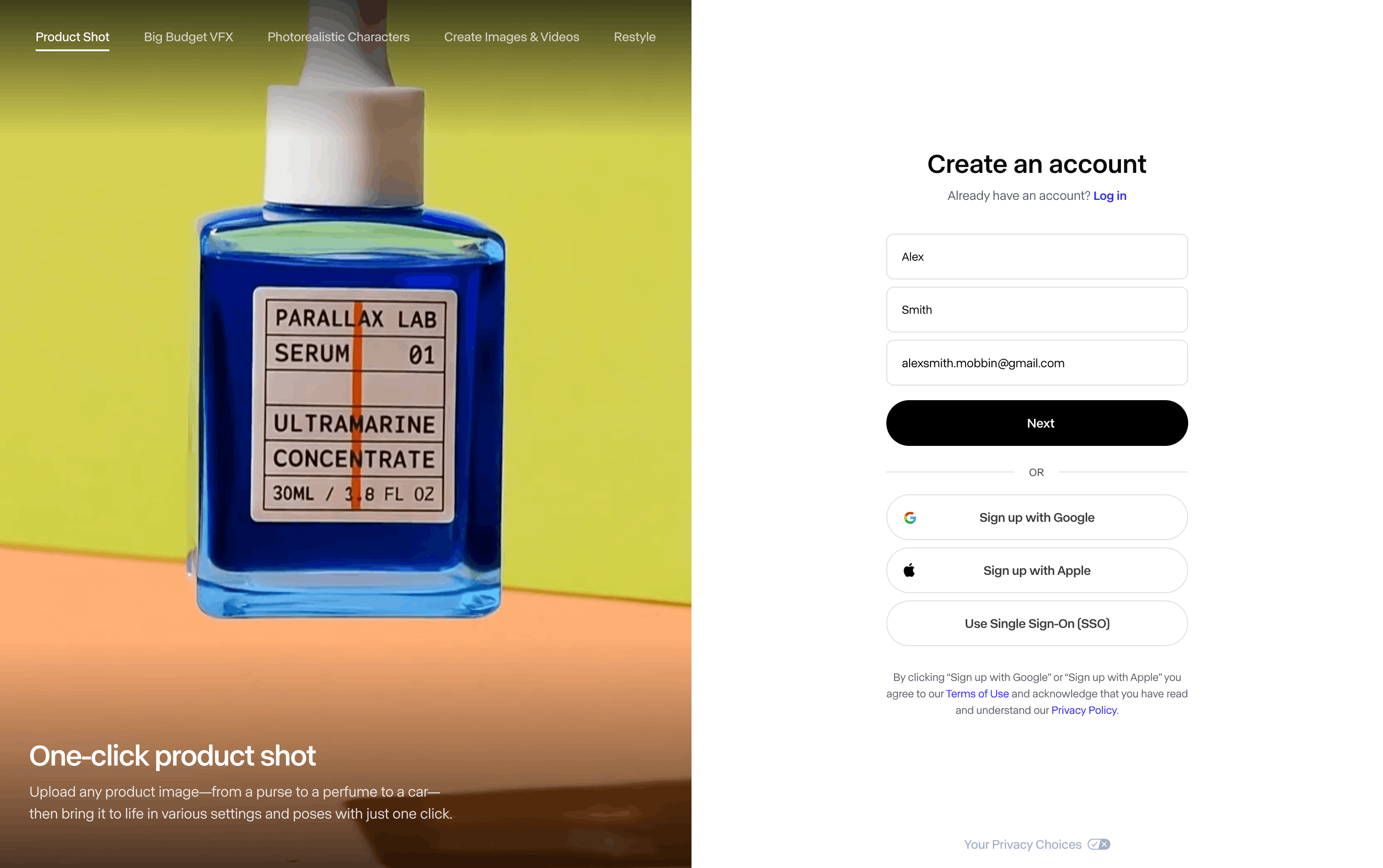Click the black Next button
Image resolution: width=1383 pixels, height=868 pixels.
pyautogui.click(x=1037, y=423)
